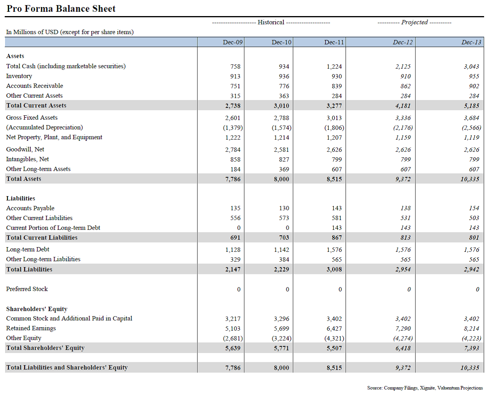The image size is (490, 395).
Task: Click the Goodwill, Net Dec-09 value 2,784
Action: (233, 150)
